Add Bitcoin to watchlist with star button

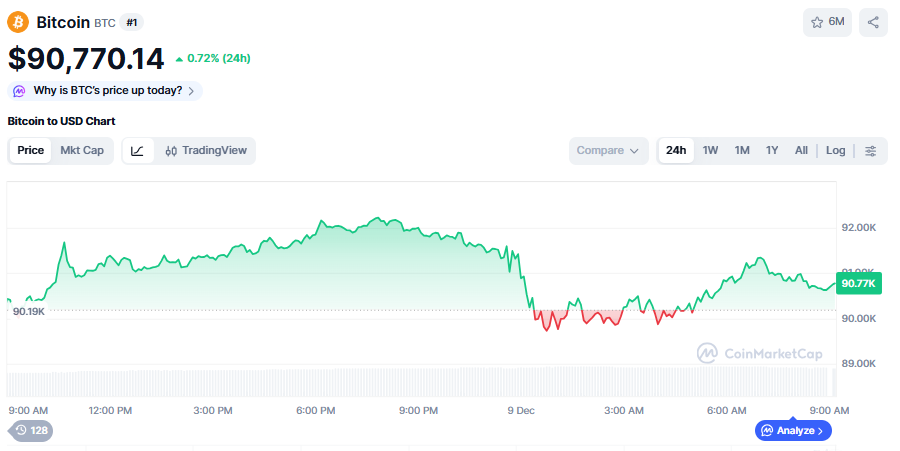pyautogui.click(x=827, y=22)
